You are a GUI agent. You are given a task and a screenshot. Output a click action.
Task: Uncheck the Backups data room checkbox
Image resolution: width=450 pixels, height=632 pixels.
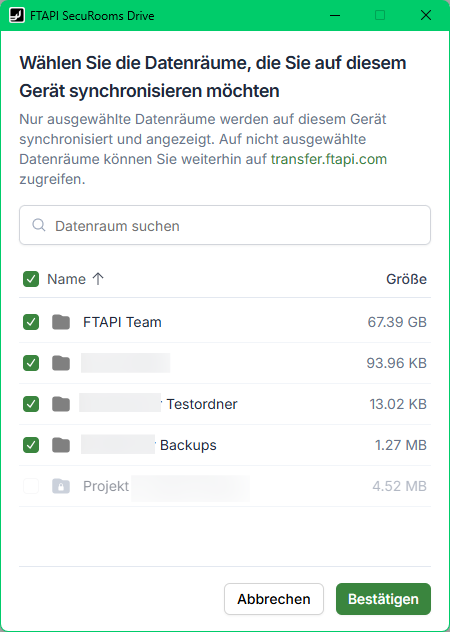pos(31,445)
